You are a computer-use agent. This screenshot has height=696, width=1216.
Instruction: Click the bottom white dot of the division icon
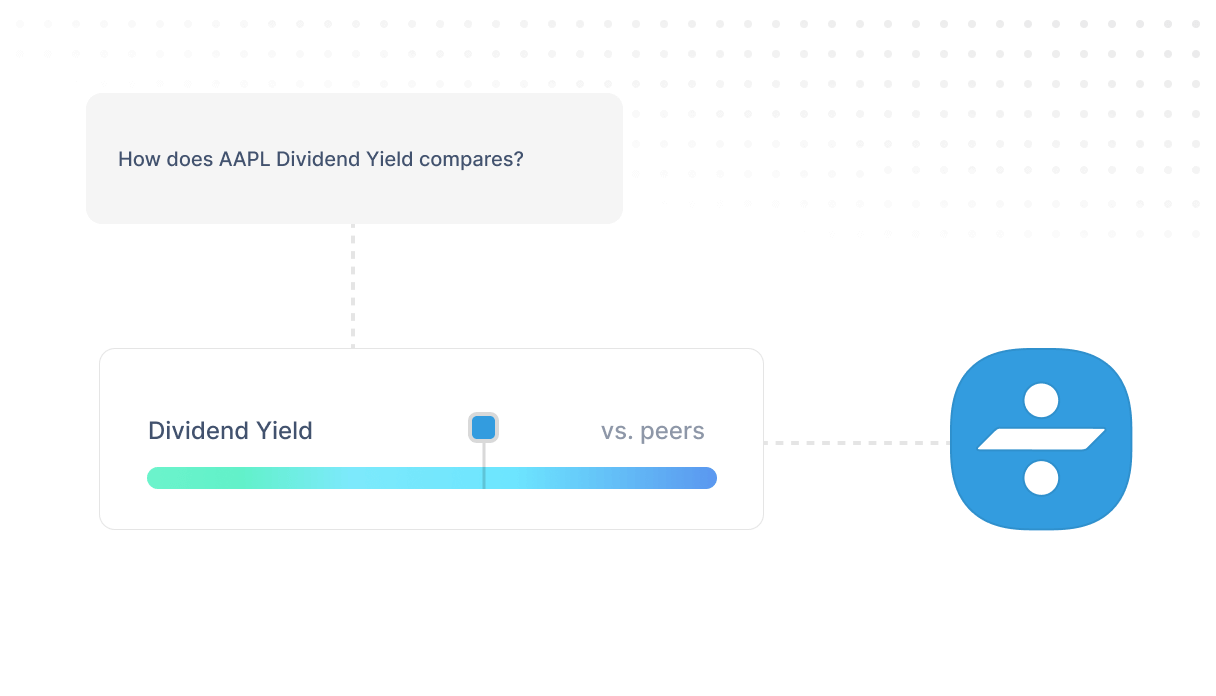coord(1041,478)
